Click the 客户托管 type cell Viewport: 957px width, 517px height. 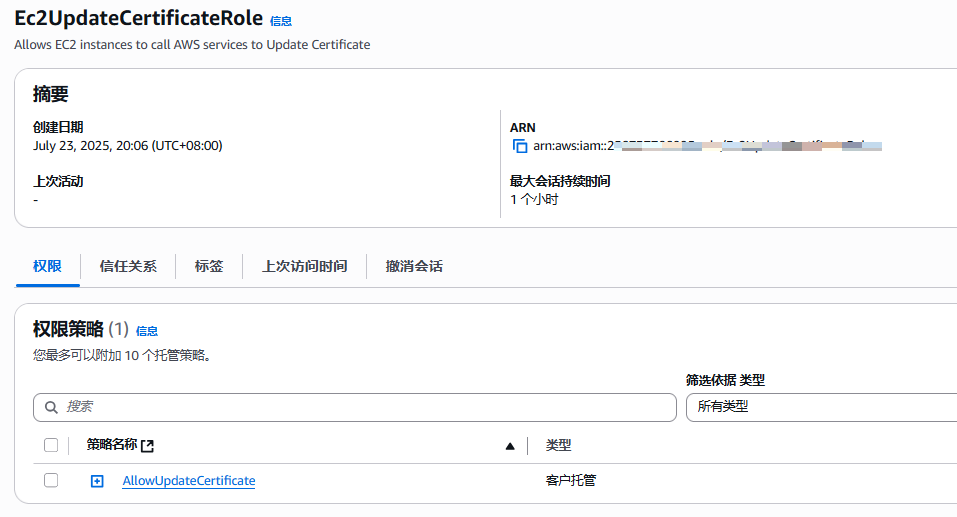[571, 480]
